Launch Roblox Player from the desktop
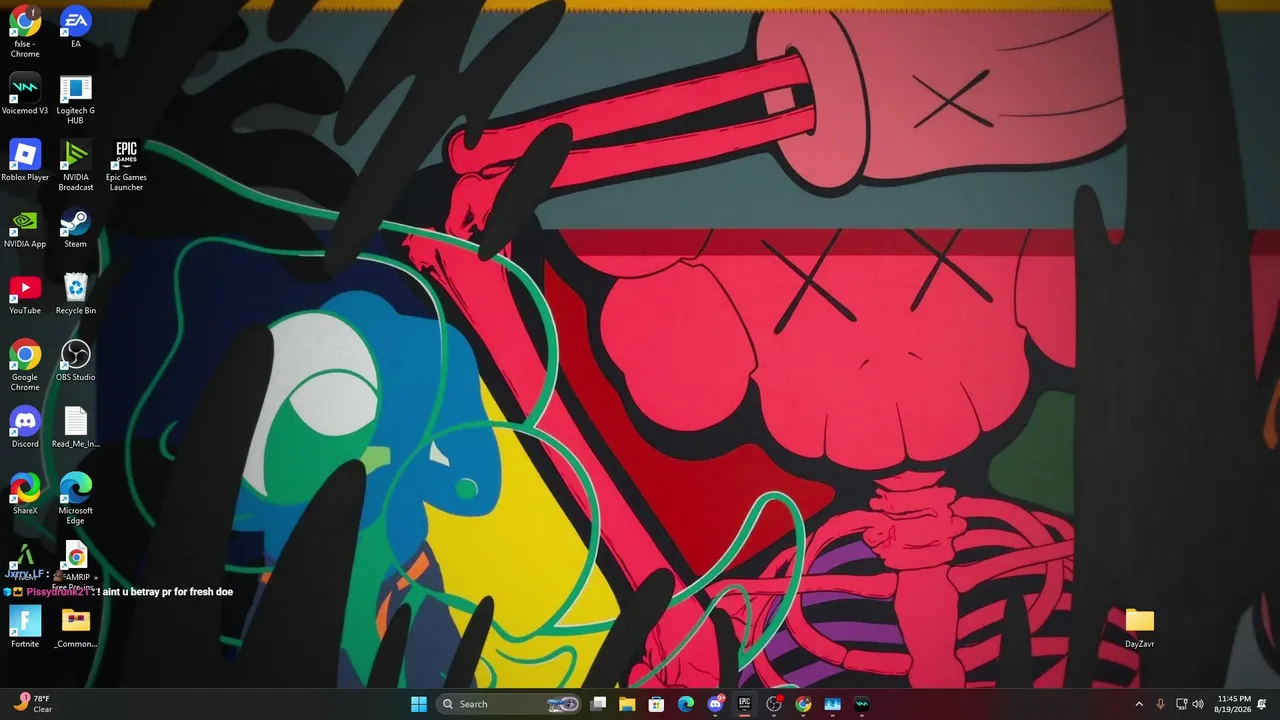 coord(25,160)
